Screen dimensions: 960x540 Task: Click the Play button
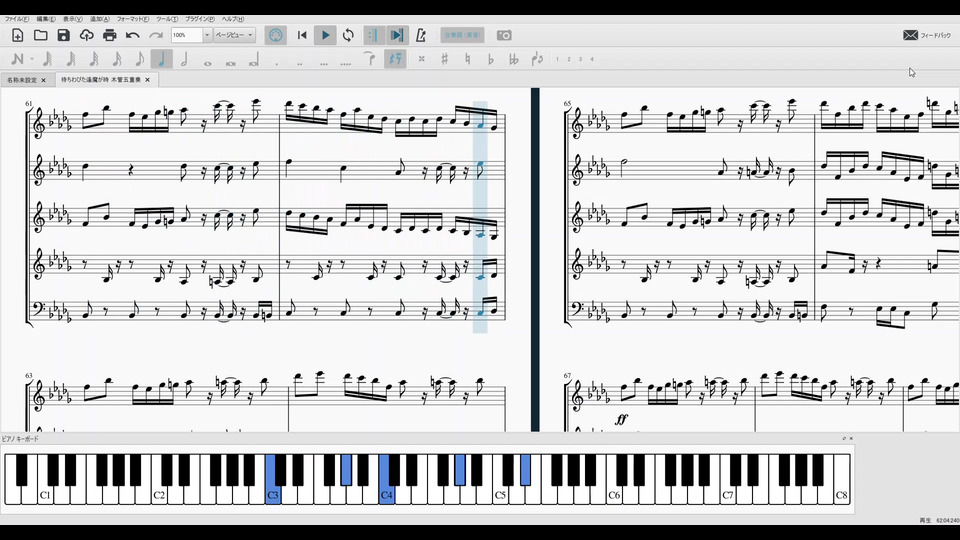(x=325, y=36)
